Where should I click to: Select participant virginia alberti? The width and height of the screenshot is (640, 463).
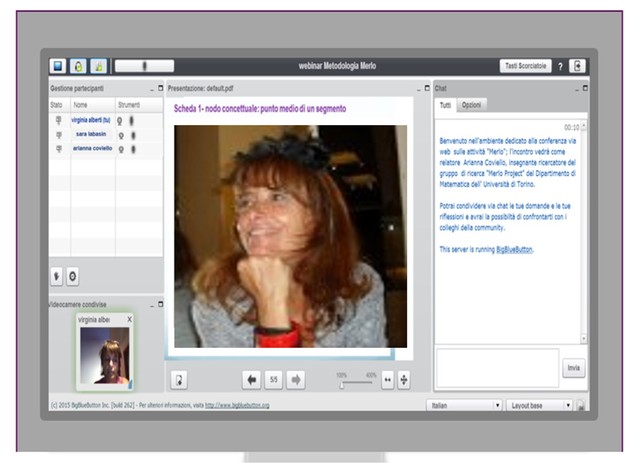point(91,120)
